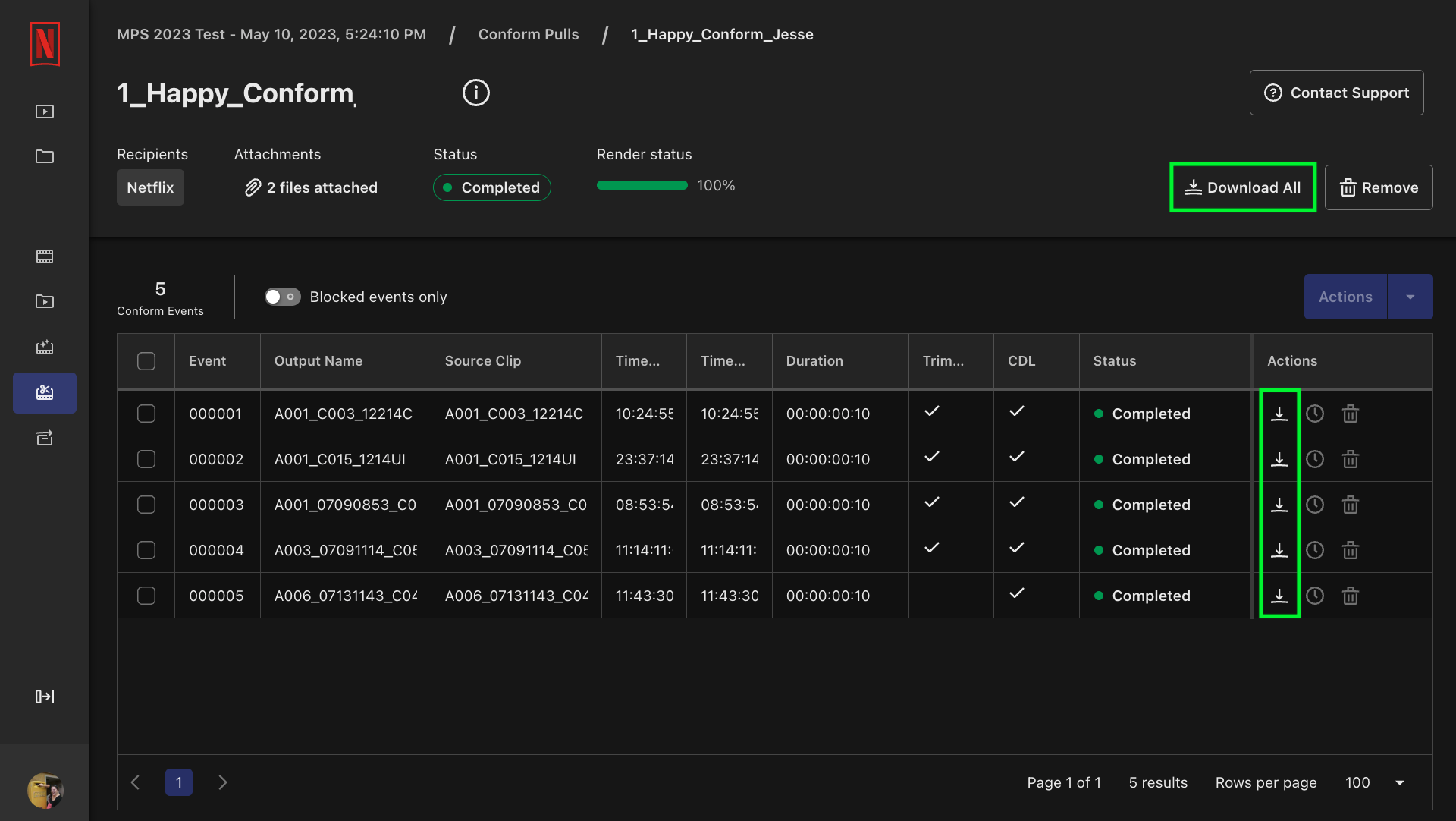
Task: Click output name A001_C003_12214C
Action: pos(344,414)
